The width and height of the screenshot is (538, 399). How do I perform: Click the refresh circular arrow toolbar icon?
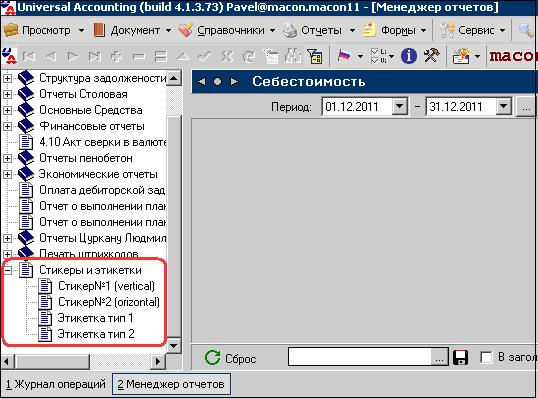pos(248,56)
